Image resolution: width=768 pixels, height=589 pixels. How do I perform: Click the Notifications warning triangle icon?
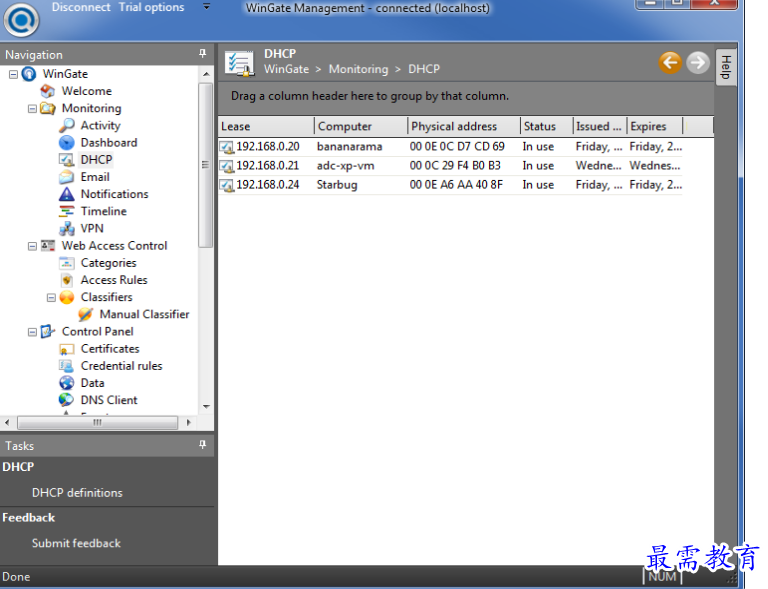tap(66, 194)
